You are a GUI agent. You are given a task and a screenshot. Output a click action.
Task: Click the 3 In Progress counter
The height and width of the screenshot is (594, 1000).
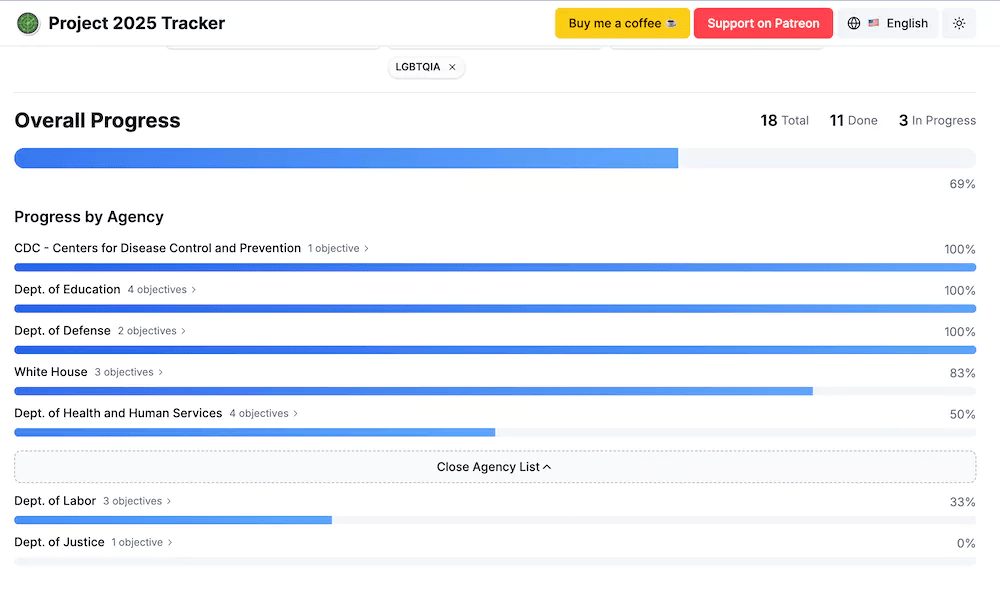937,120
